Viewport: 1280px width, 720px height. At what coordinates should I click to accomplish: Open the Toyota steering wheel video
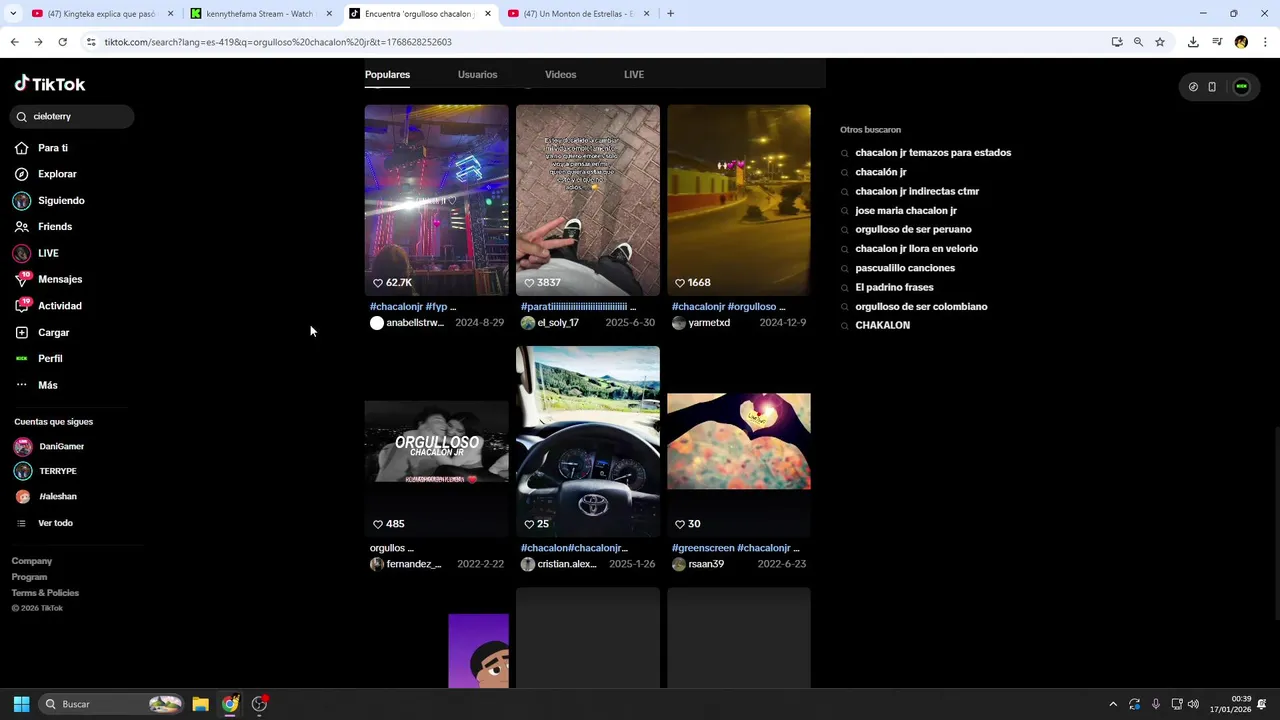click(588, 441)
